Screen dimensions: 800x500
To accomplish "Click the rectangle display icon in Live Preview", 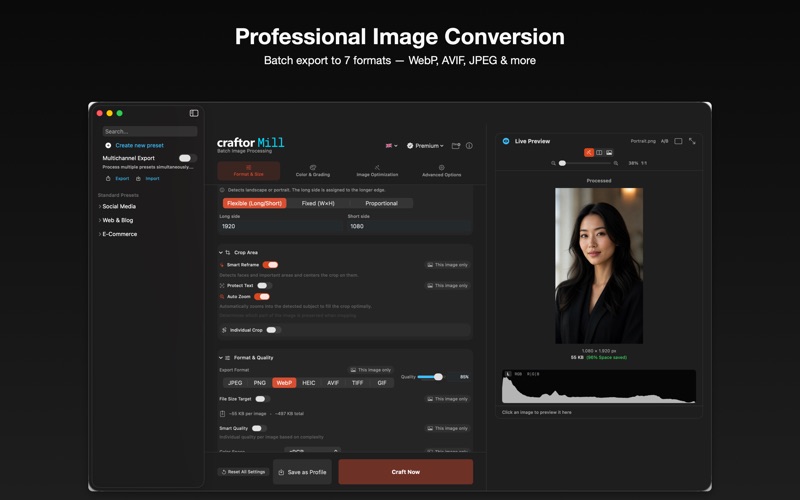I will tap(678, 141).
